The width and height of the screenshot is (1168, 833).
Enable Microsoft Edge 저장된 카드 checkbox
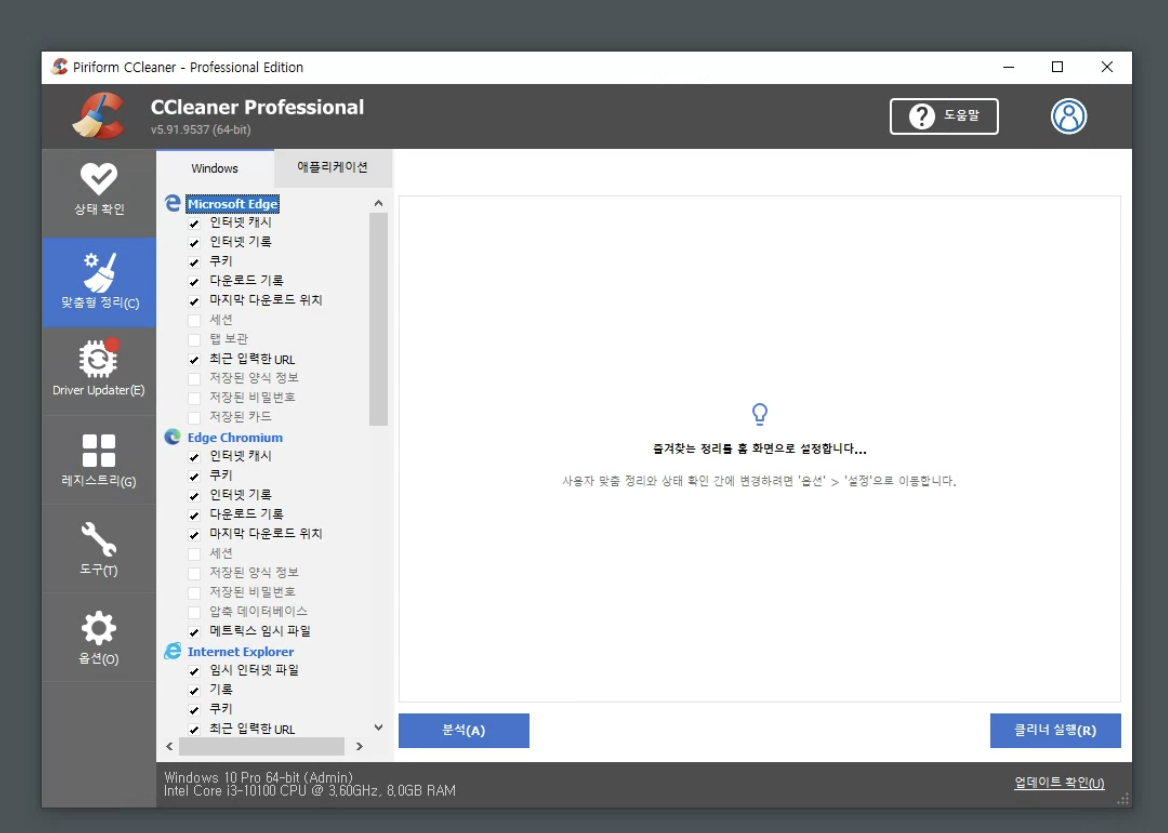pyautogui.click(x=194, y=417)
